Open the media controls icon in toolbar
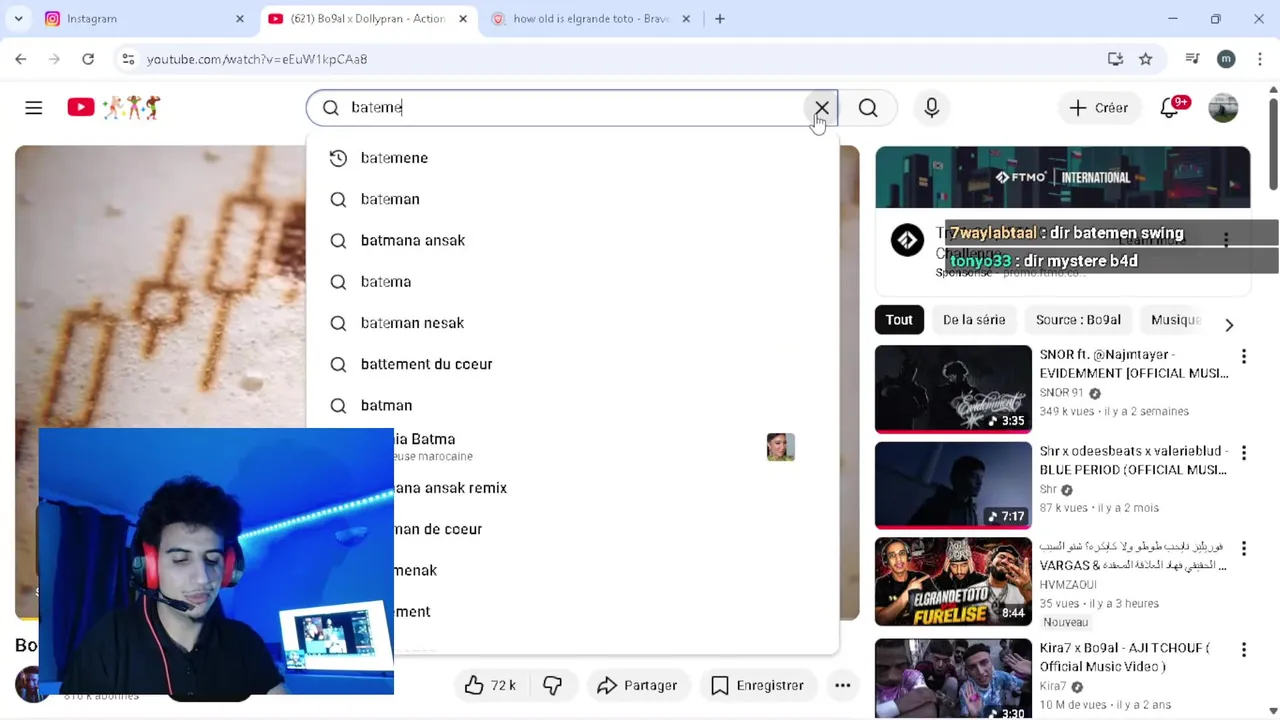This screenshot has height=720, width=1280. [1192, 59]
